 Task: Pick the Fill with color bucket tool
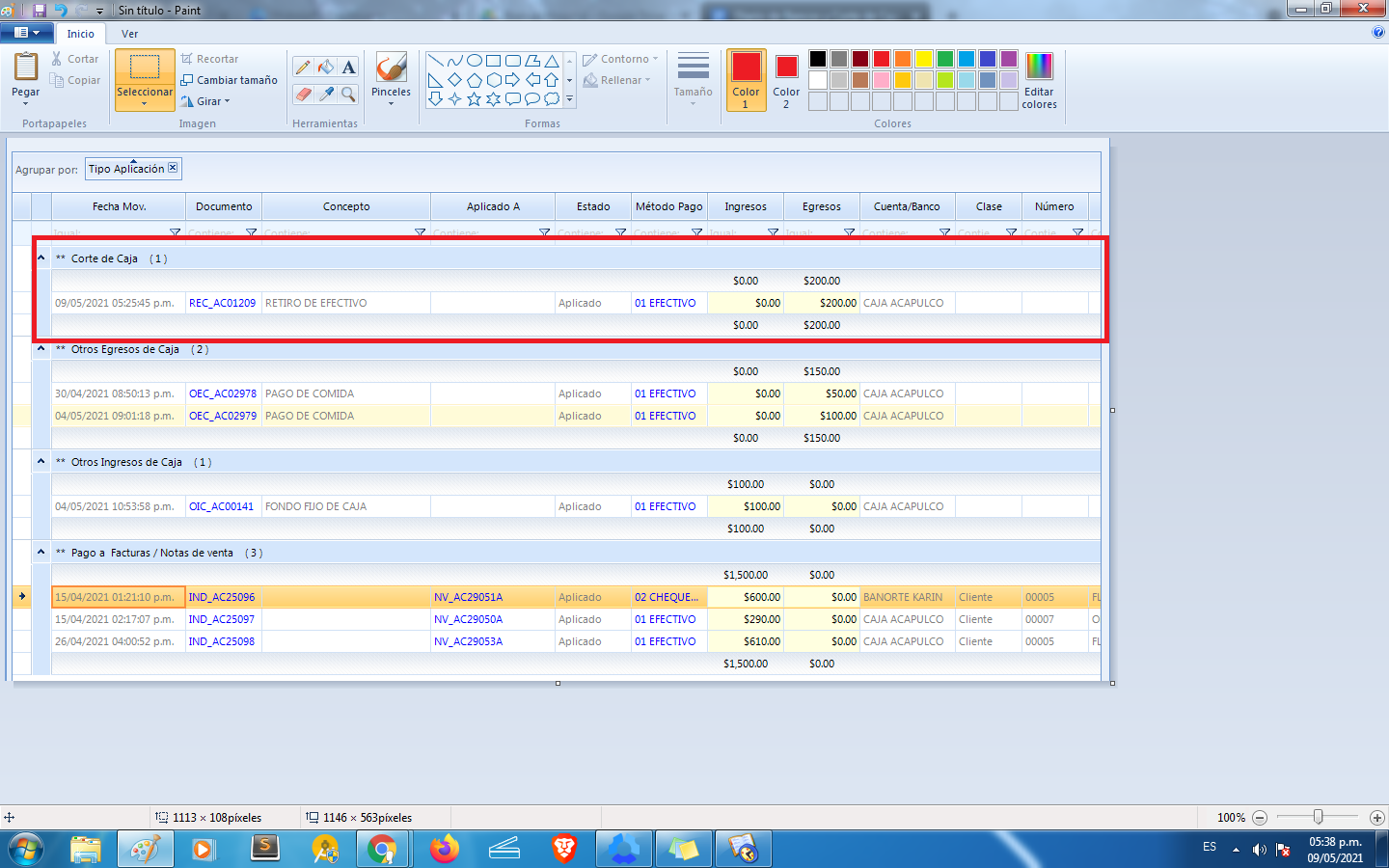click(326, 67)
